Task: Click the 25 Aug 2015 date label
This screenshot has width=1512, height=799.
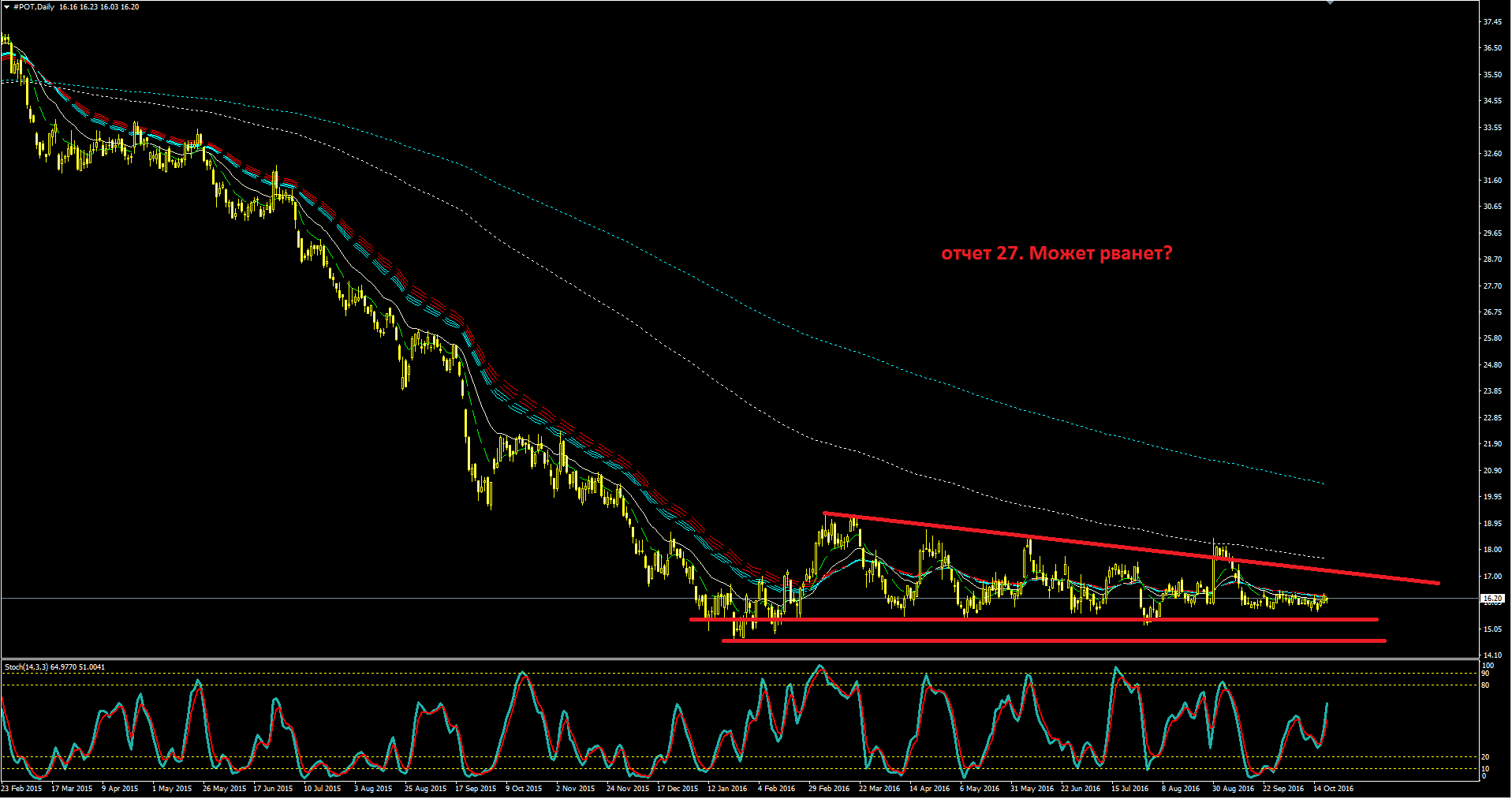Action: [425, 789]
